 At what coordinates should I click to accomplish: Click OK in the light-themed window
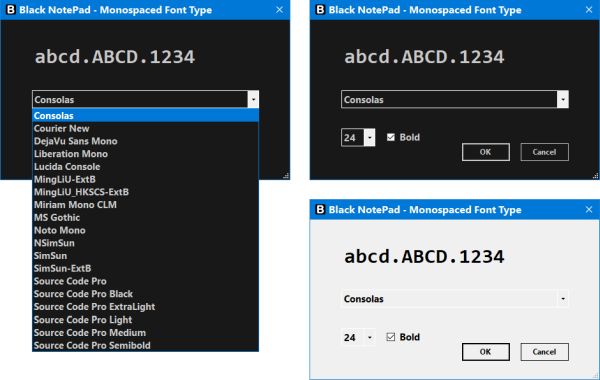click(x=486, y=352)
